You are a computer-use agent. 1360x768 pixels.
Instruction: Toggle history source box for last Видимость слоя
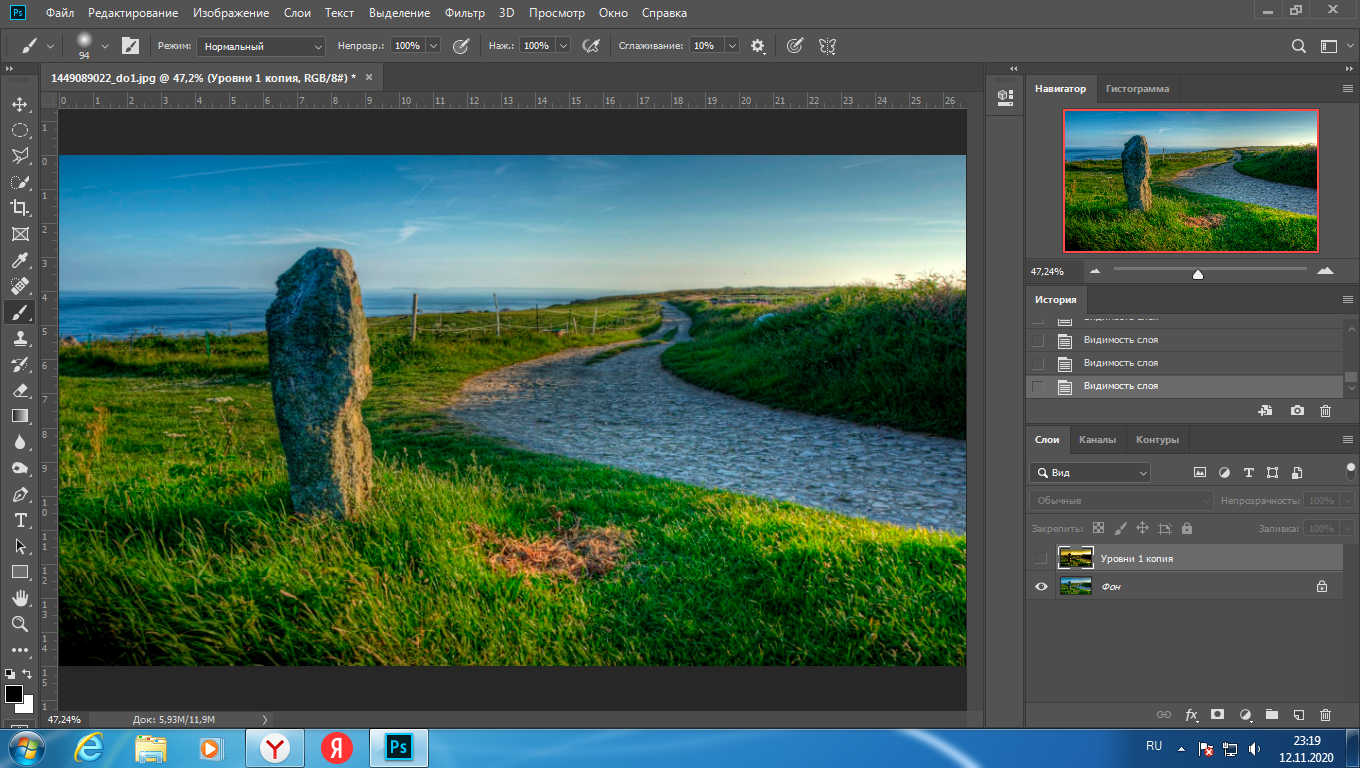(1038, 386)
